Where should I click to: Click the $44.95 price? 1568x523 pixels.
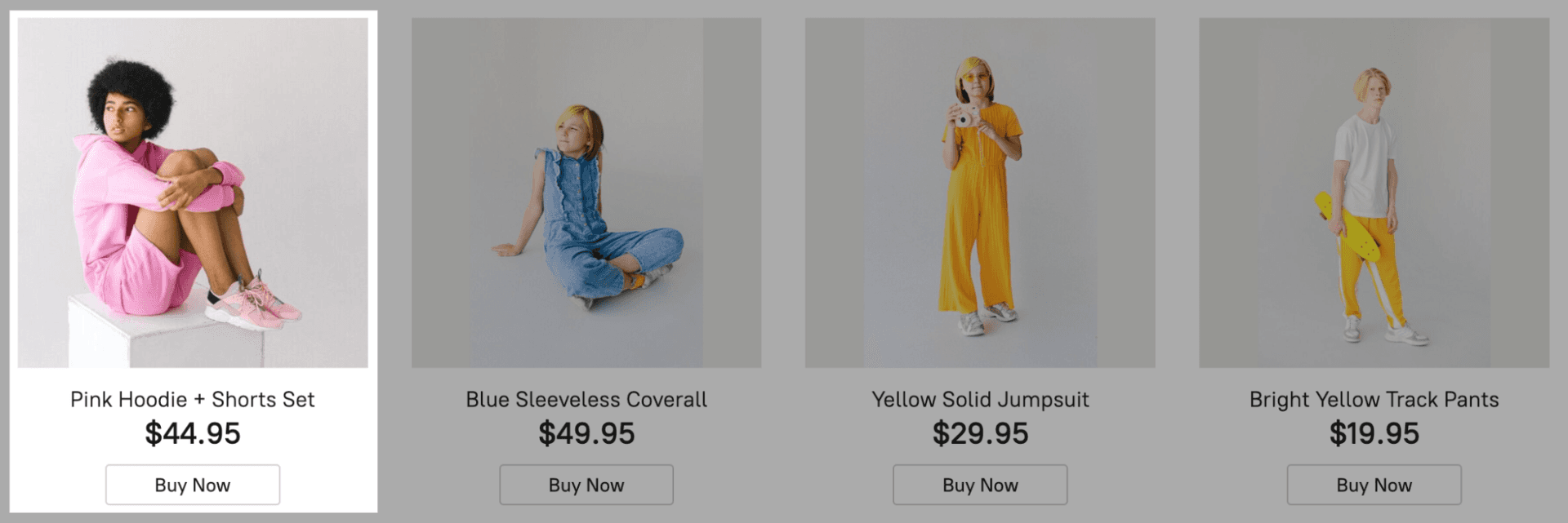click(193, 433)
